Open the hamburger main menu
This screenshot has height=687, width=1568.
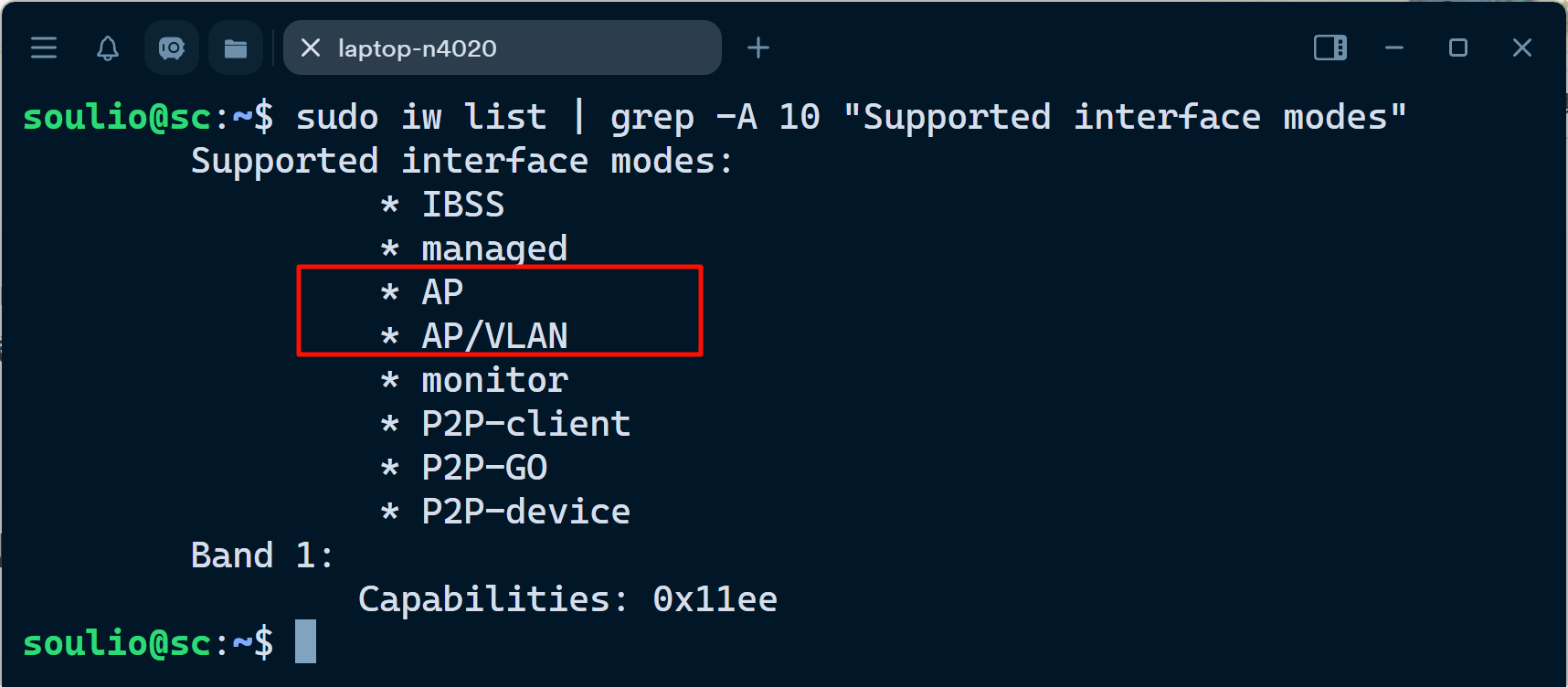pos(44,48)
